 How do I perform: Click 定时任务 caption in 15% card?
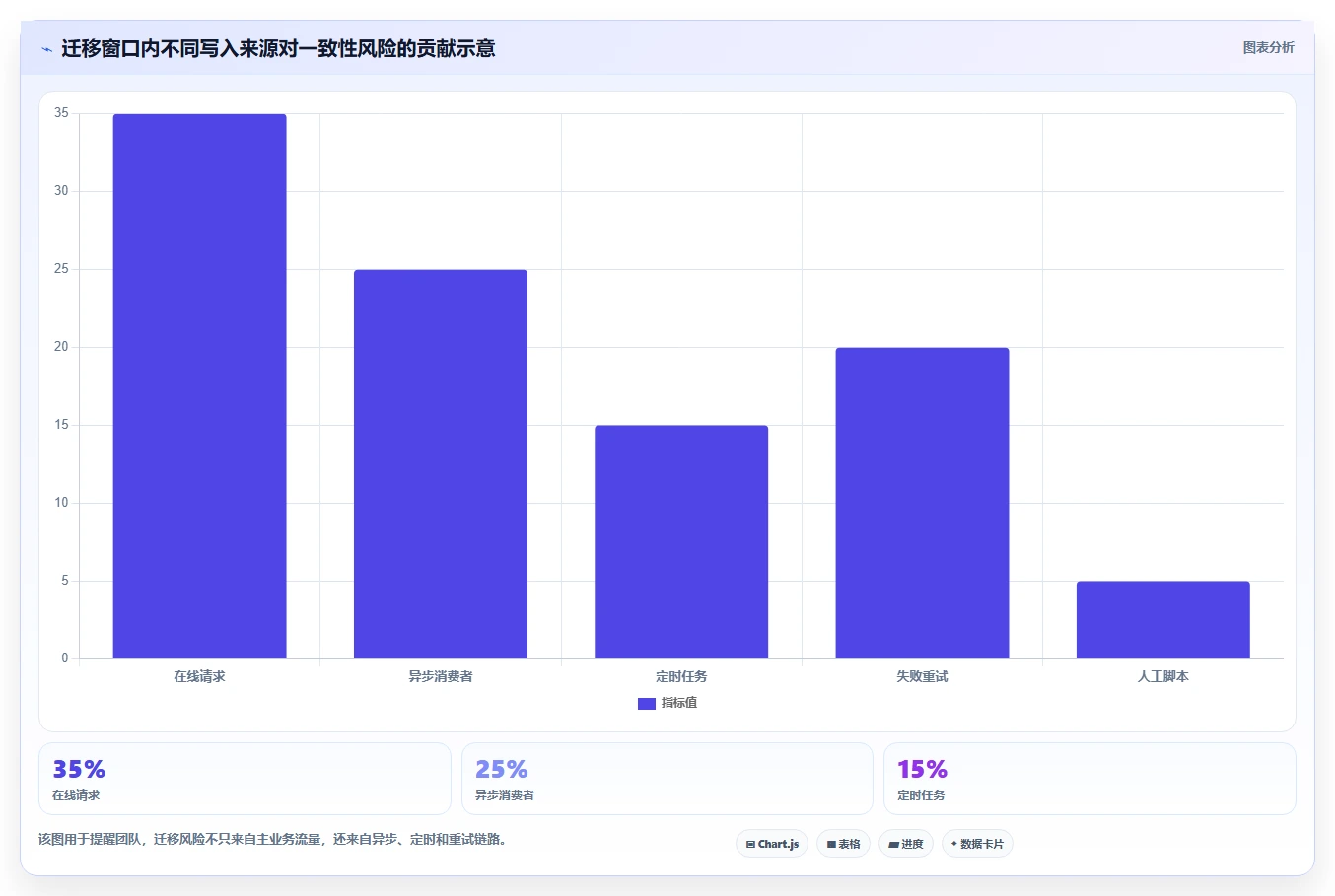tap(921, 795)
